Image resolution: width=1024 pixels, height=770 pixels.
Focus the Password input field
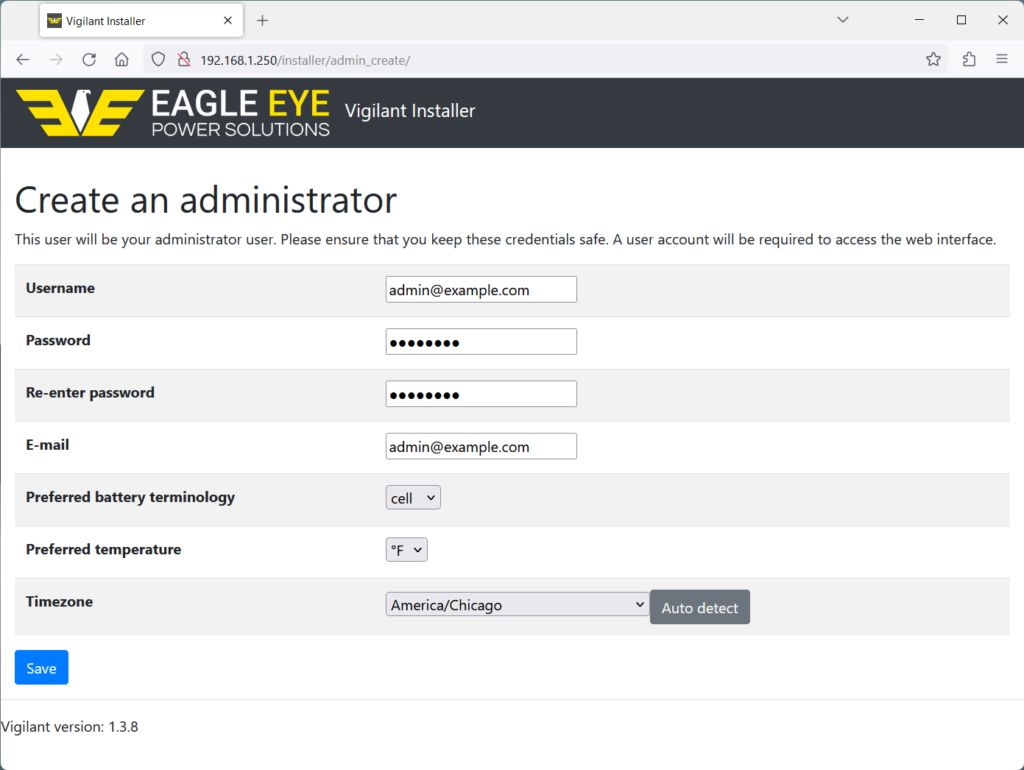point(481,342)
